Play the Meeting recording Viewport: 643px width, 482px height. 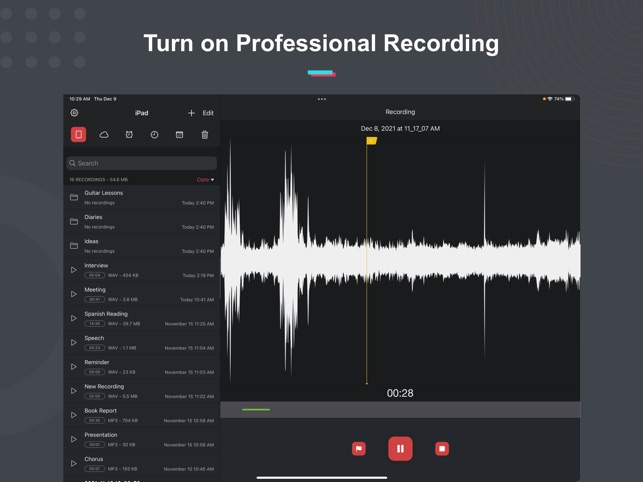click(x=74, y=294)
